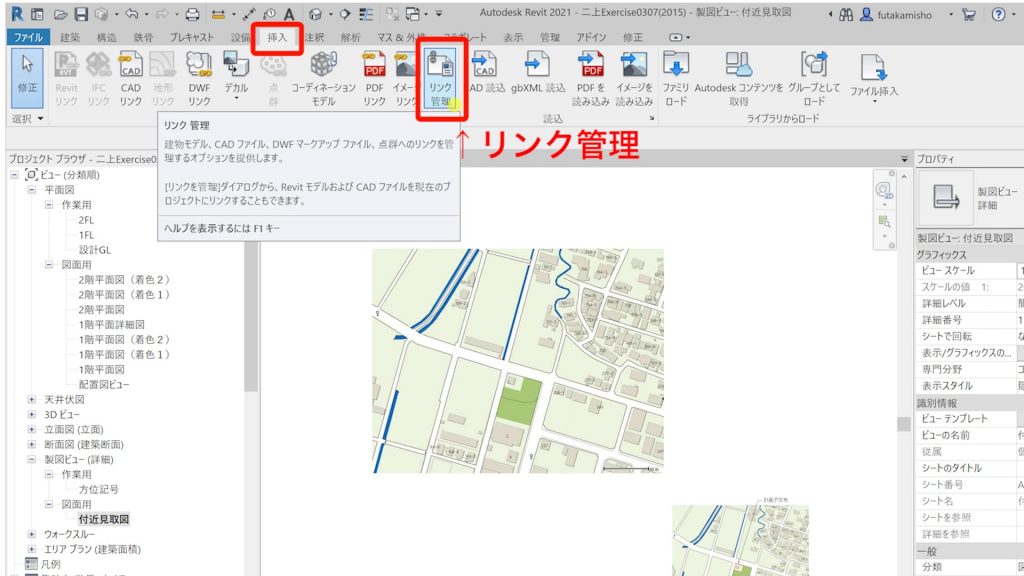
Task: Open コーディネーションモデル tool
Action: (322, 70)
